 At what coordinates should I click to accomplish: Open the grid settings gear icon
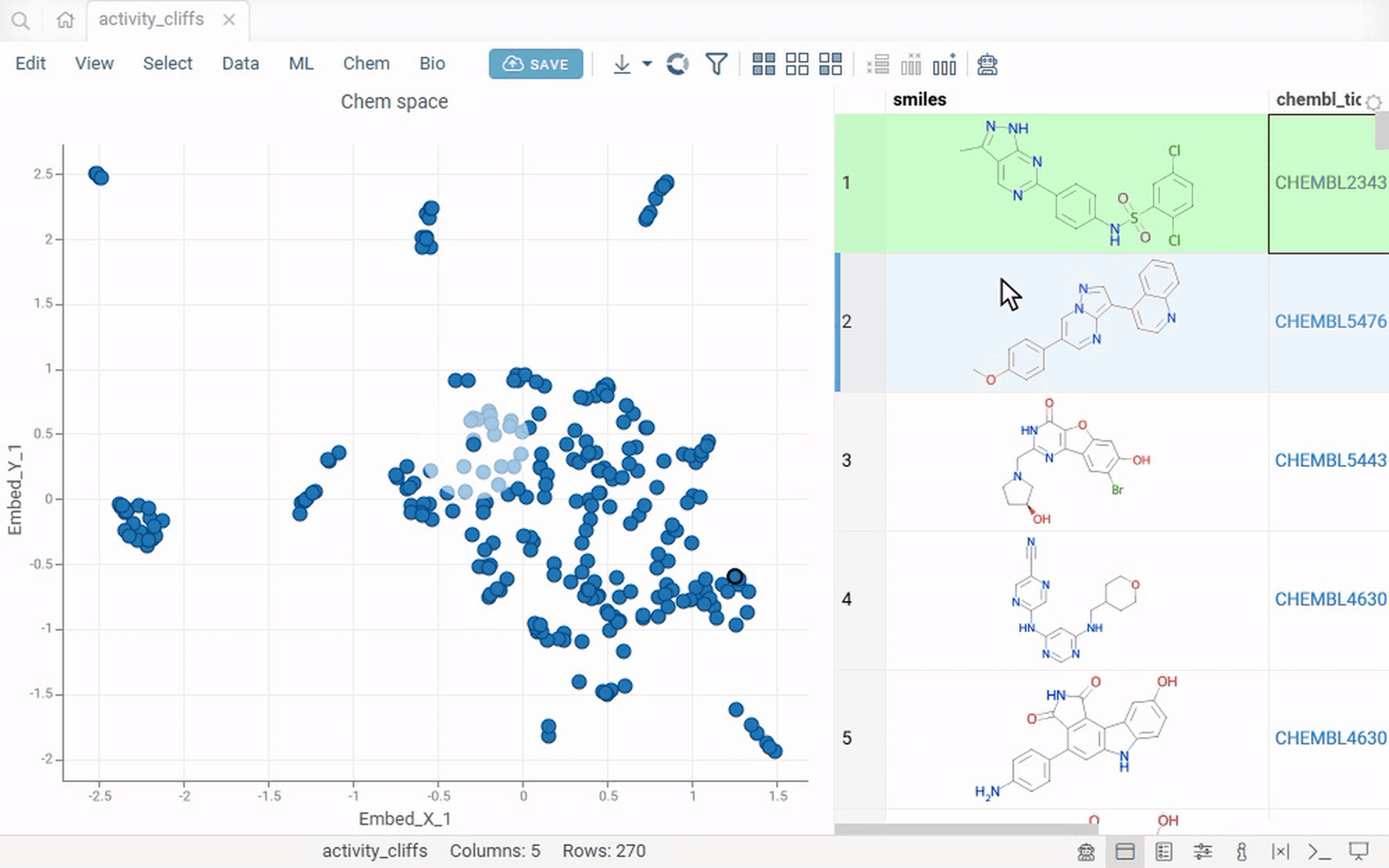click(1373, 102)
